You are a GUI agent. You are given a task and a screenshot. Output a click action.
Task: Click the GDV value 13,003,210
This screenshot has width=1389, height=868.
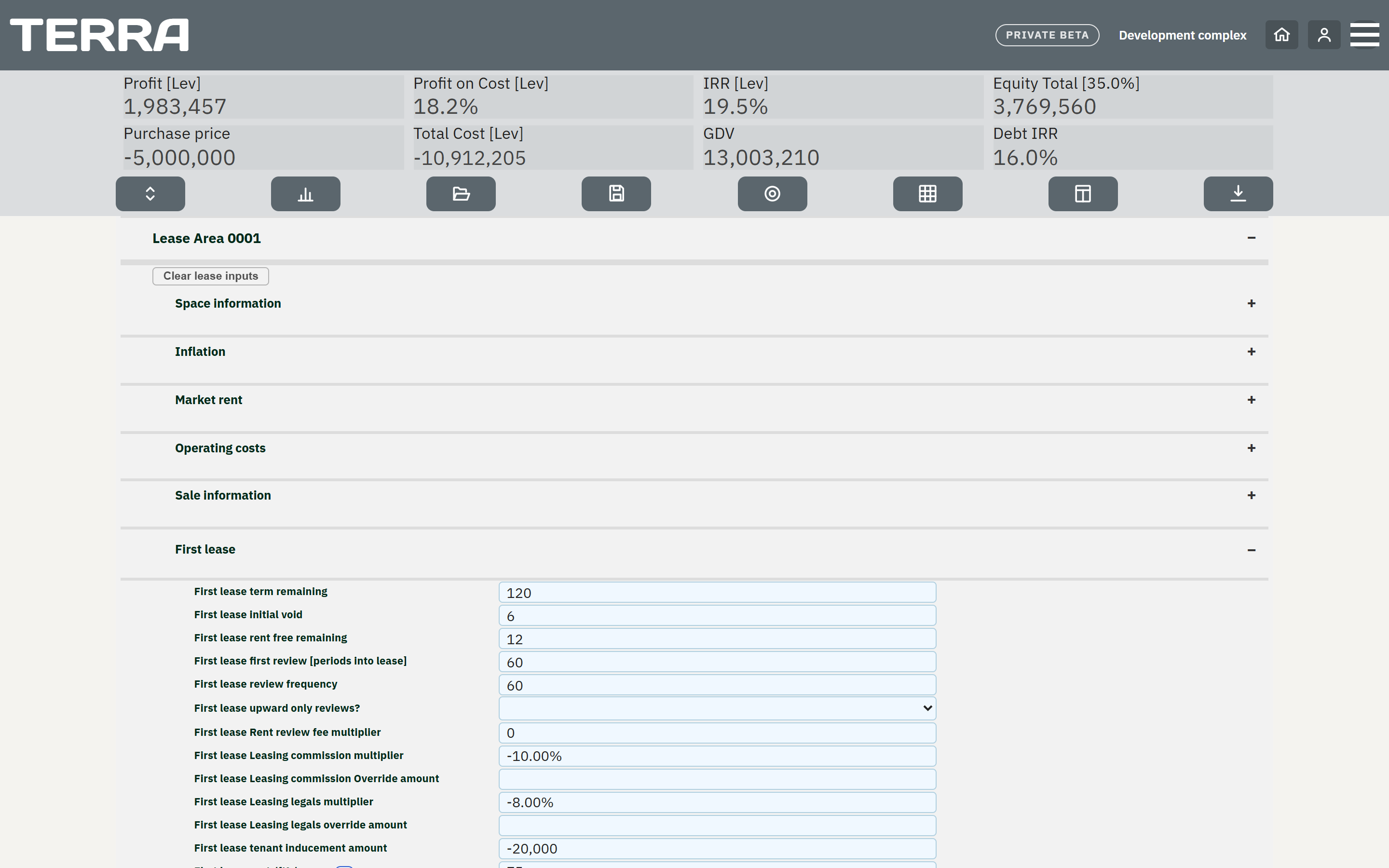pos(761,158)
